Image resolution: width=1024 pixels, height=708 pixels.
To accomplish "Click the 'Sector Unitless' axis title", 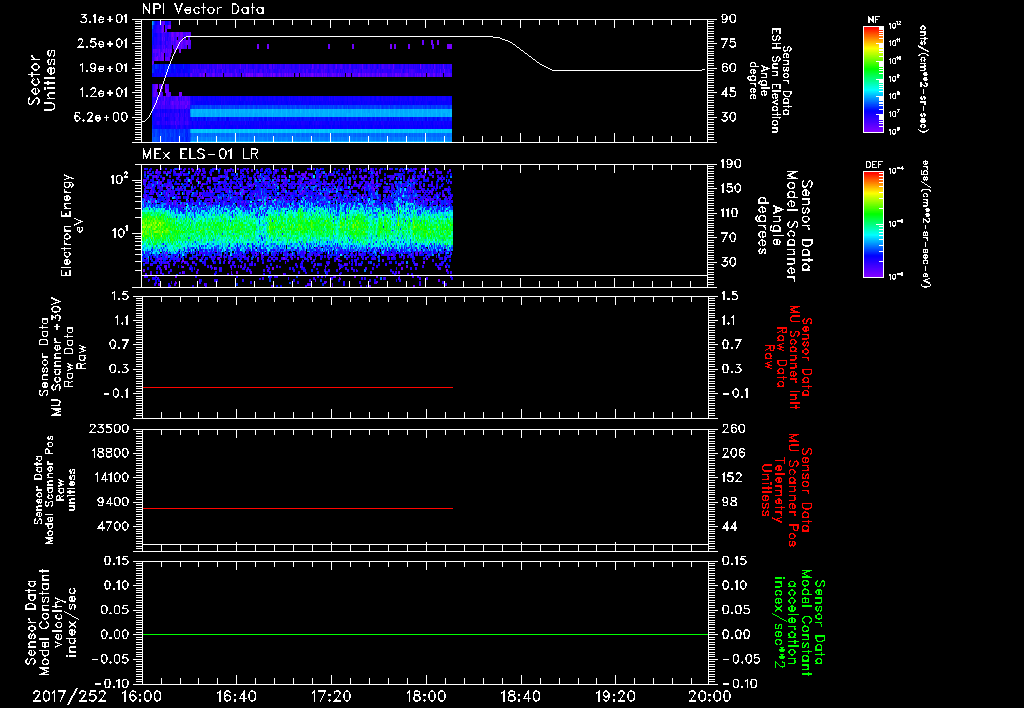I will pyautogui.click(x=42, y=80).
